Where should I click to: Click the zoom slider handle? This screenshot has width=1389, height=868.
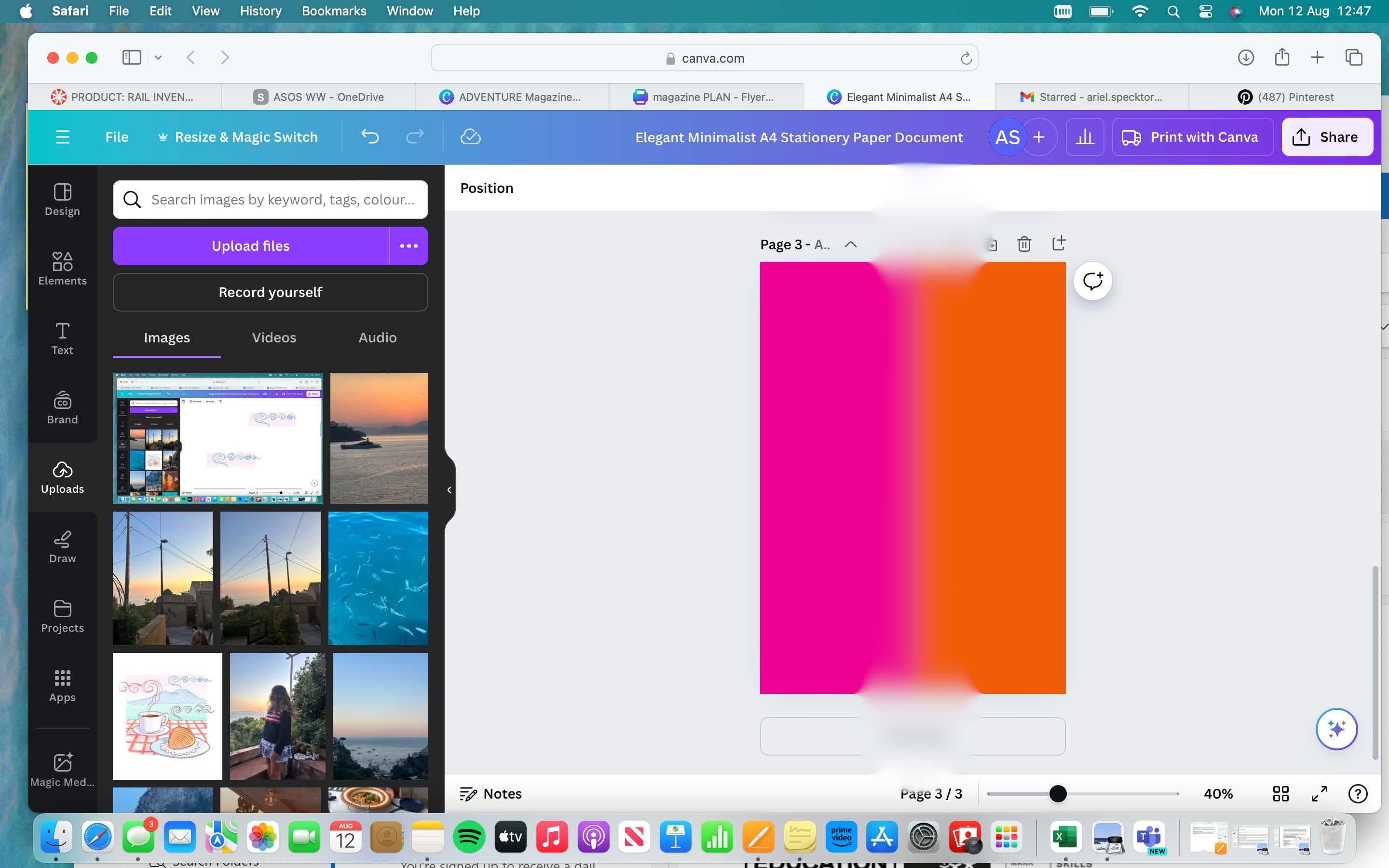pyautogui.click(x=1057, y=793)
